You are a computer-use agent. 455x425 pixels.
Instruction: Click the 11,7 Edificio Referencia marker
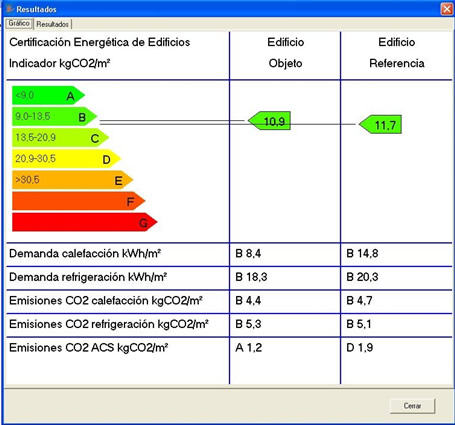[380, 125]
